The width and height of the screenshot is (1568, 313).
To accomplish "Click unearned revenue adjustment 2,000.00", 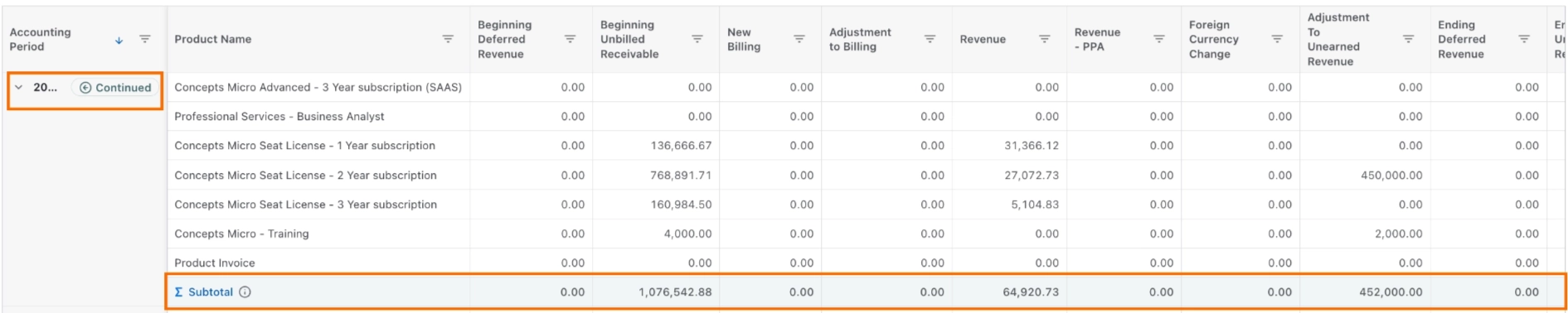I will point(1398,234).
